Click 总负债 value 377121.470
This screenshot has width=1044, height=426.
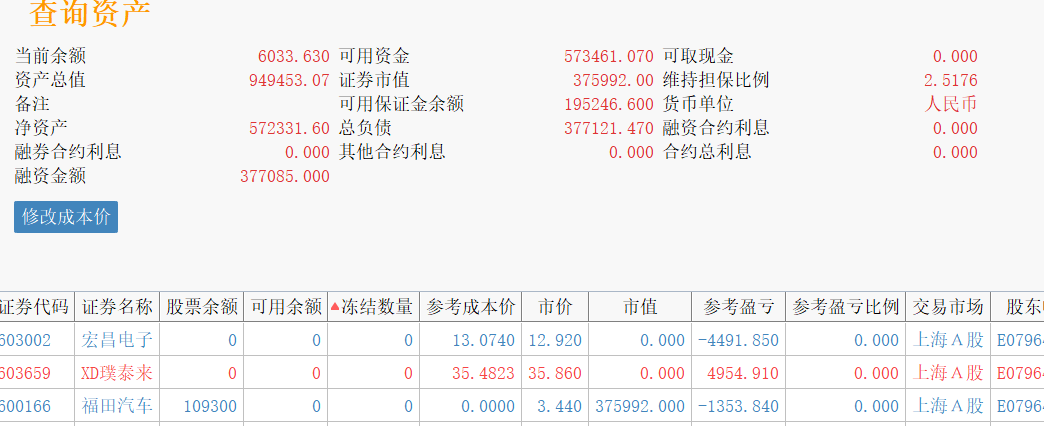point(609,128)
